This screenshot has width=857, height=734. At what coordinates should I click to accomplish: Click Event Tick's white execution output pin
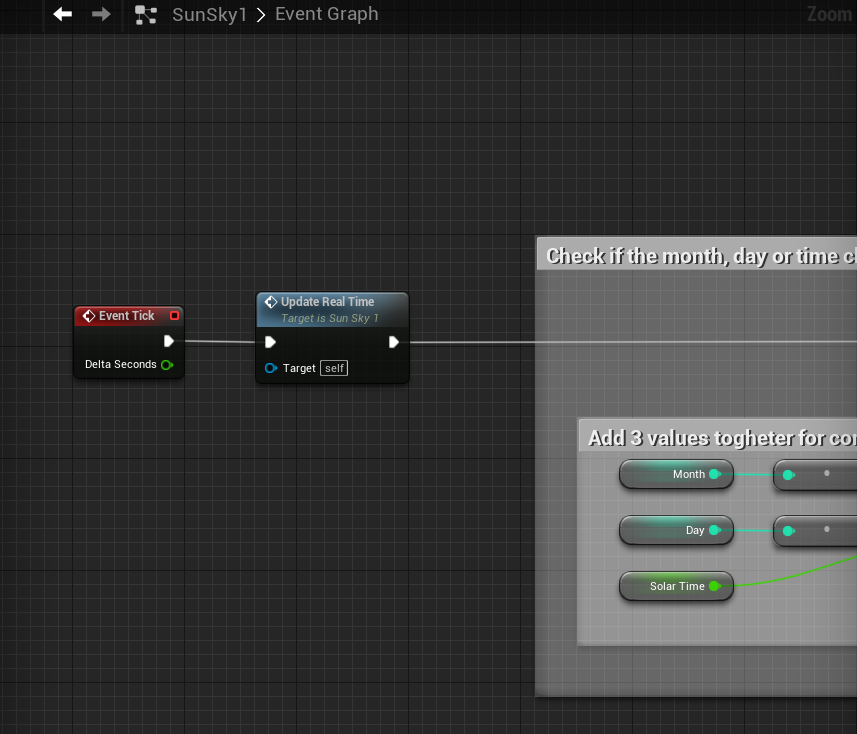coord(168,342)
